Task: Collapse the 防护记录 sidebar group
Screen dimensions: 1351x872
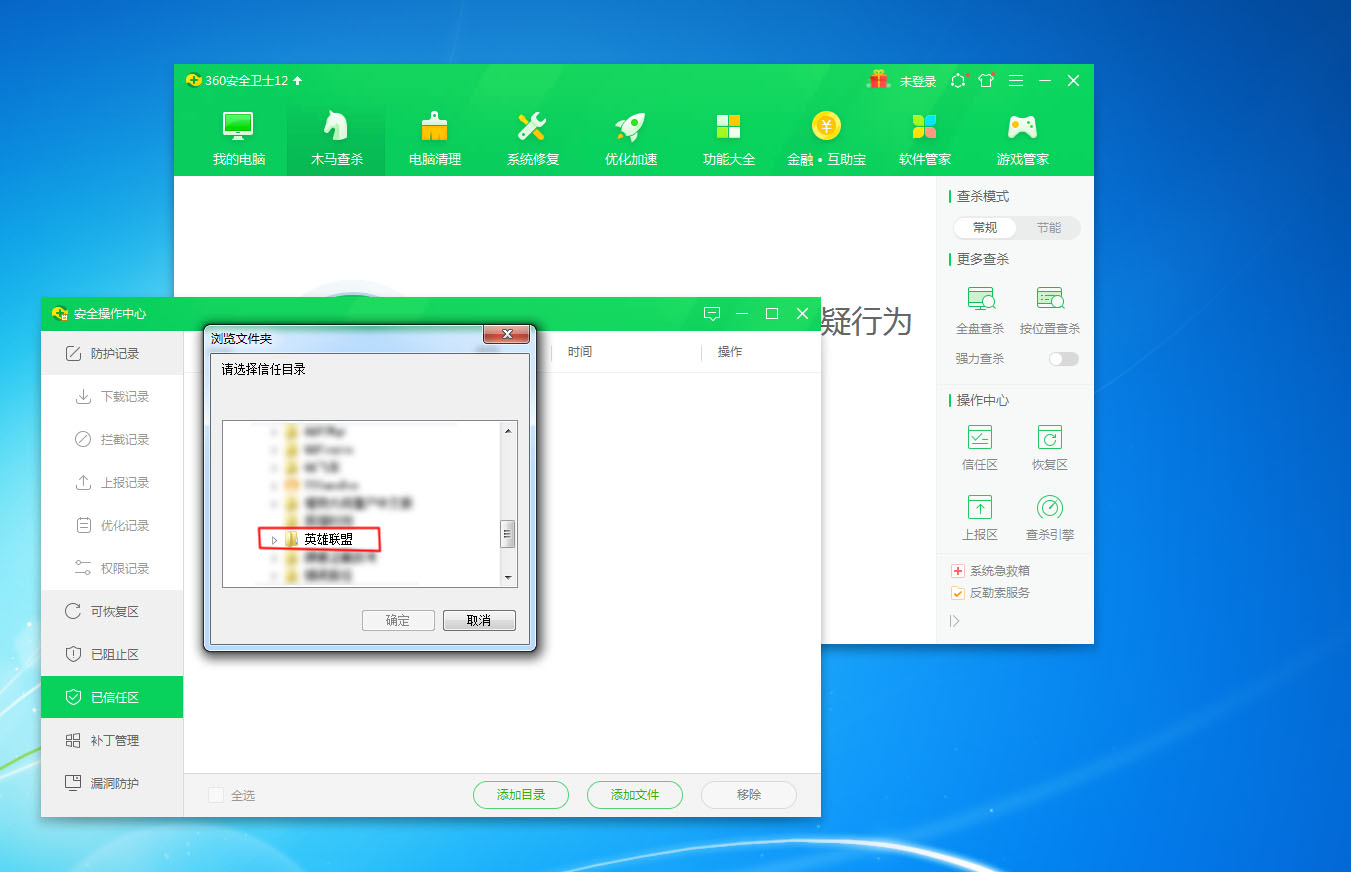Action: (x=112, y=353)
